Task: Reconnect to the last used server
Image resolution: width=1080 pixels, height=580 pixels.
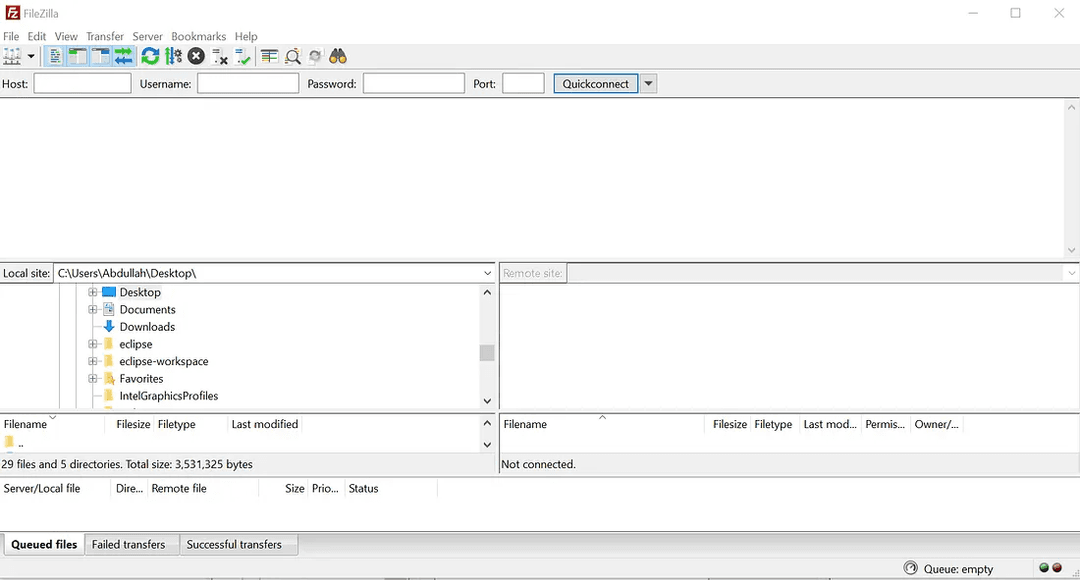Action: (242, 56)
